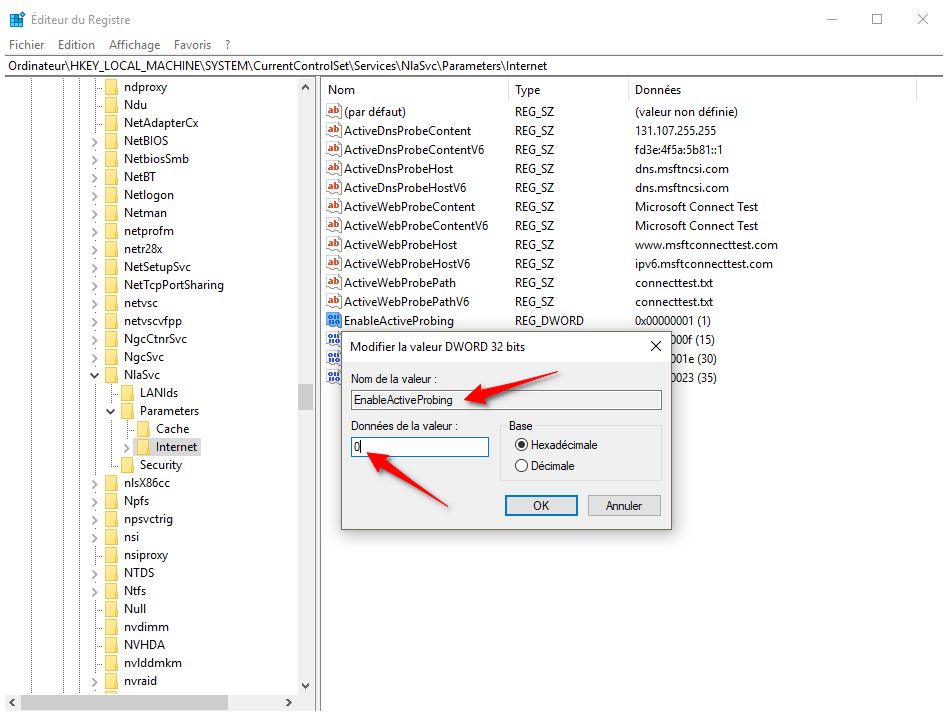The height and width of the screenshot is (716, 948).
Task: Select the LANIds tree item
Action: [x=159, y=393]
